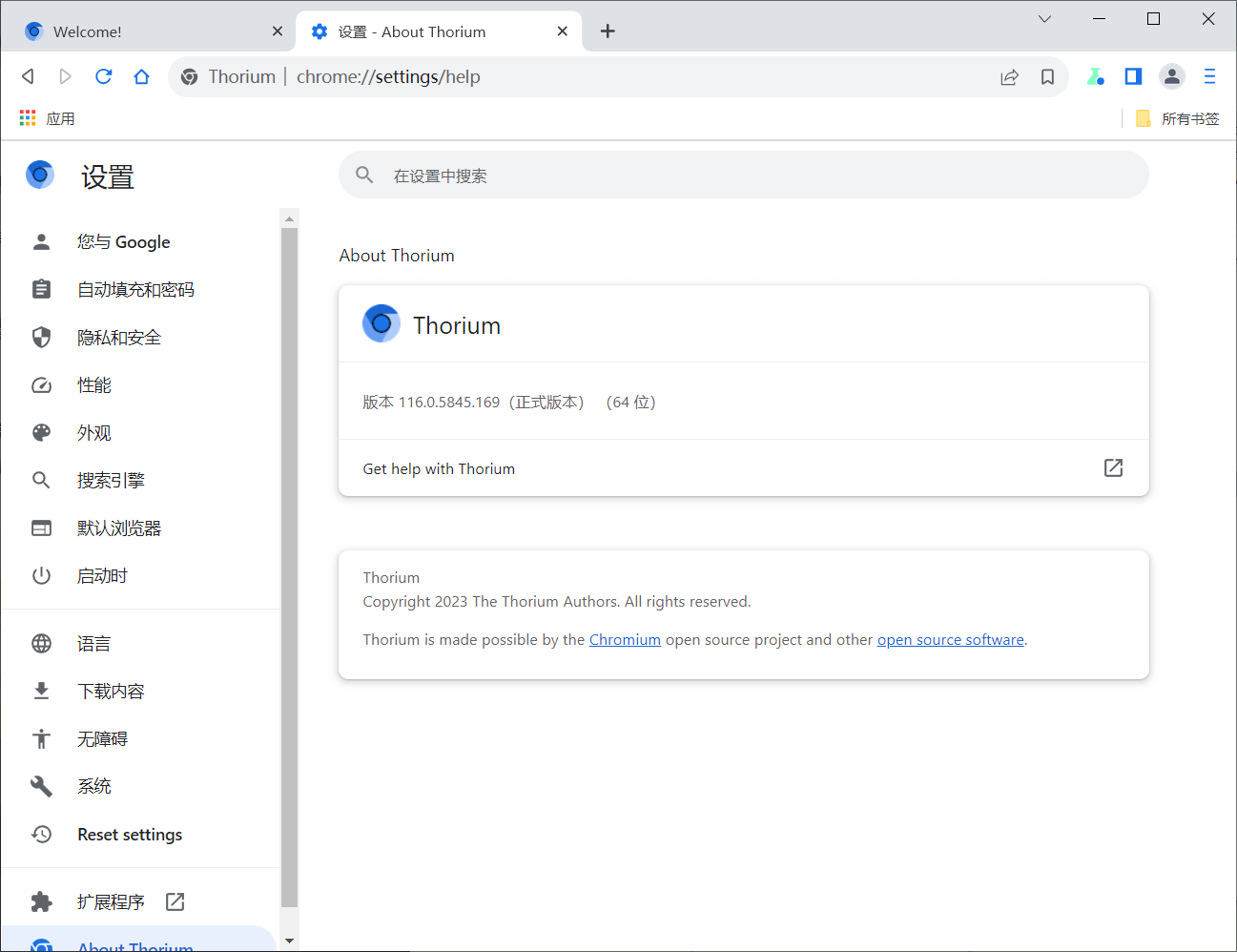This screenshot has height=952, width=1237.
Task: Open 下载内容 settings section
Action: pyautogui.click(x=139, y=692)
